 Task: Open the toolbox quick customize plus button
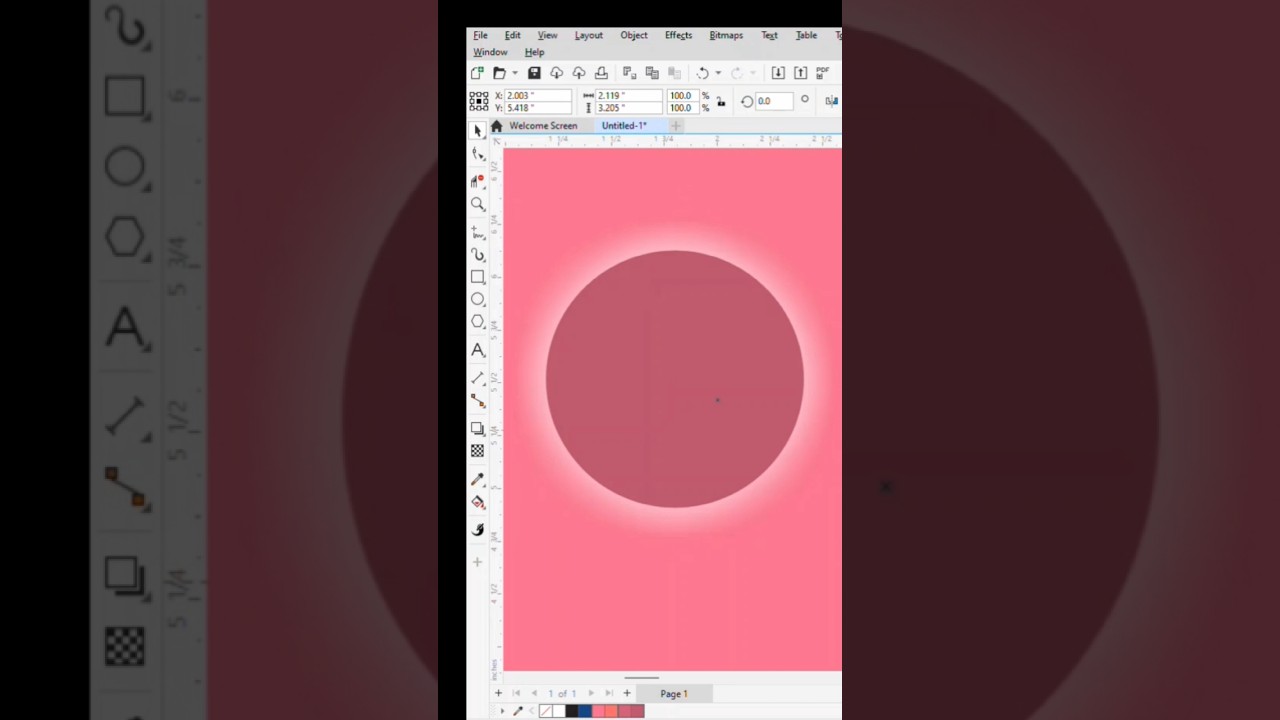point(477,562)
